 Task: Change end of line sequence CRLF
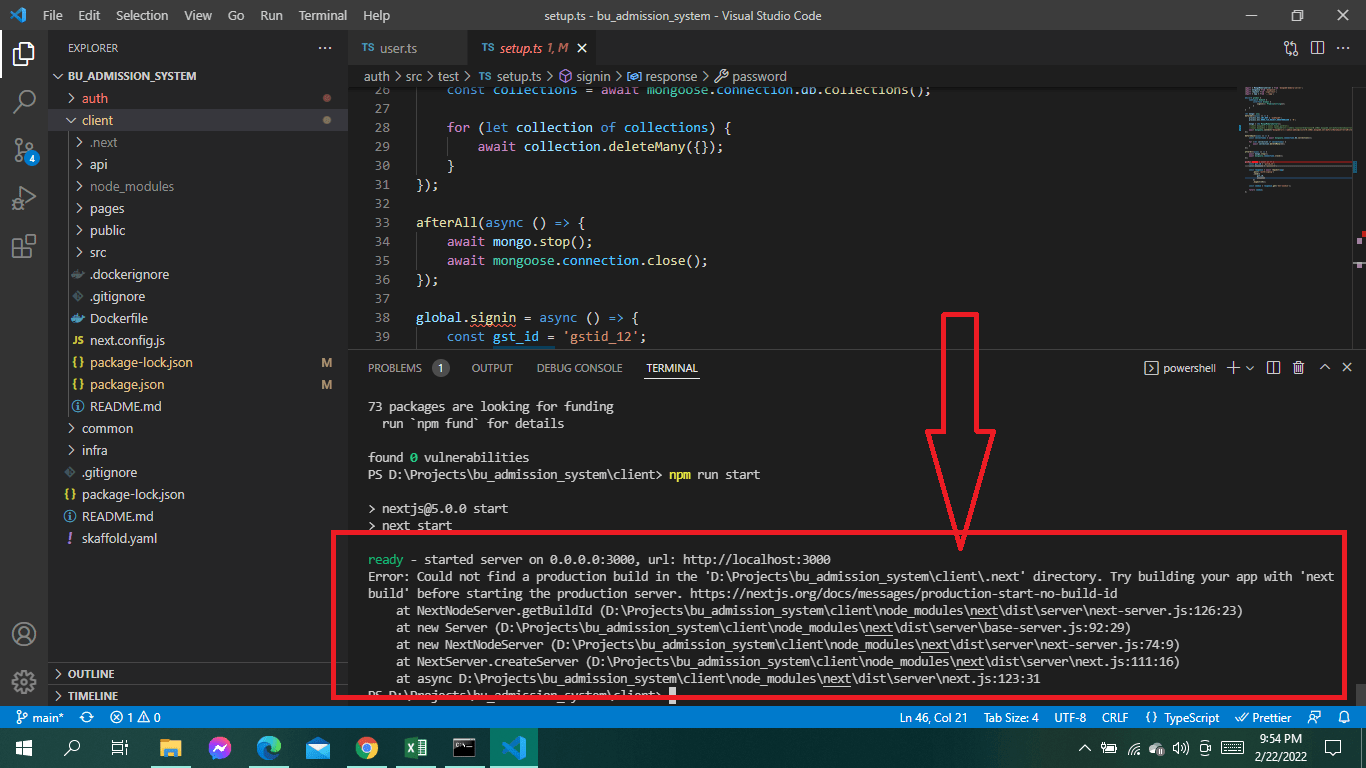tap(1115, 717)
